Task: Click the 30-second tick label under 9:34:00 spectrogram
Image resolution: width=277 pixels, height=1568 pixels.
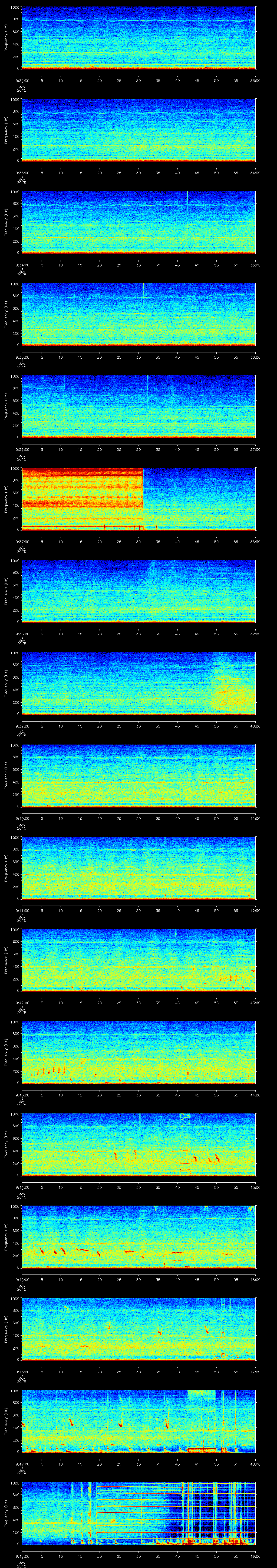Action: (138, 265)
